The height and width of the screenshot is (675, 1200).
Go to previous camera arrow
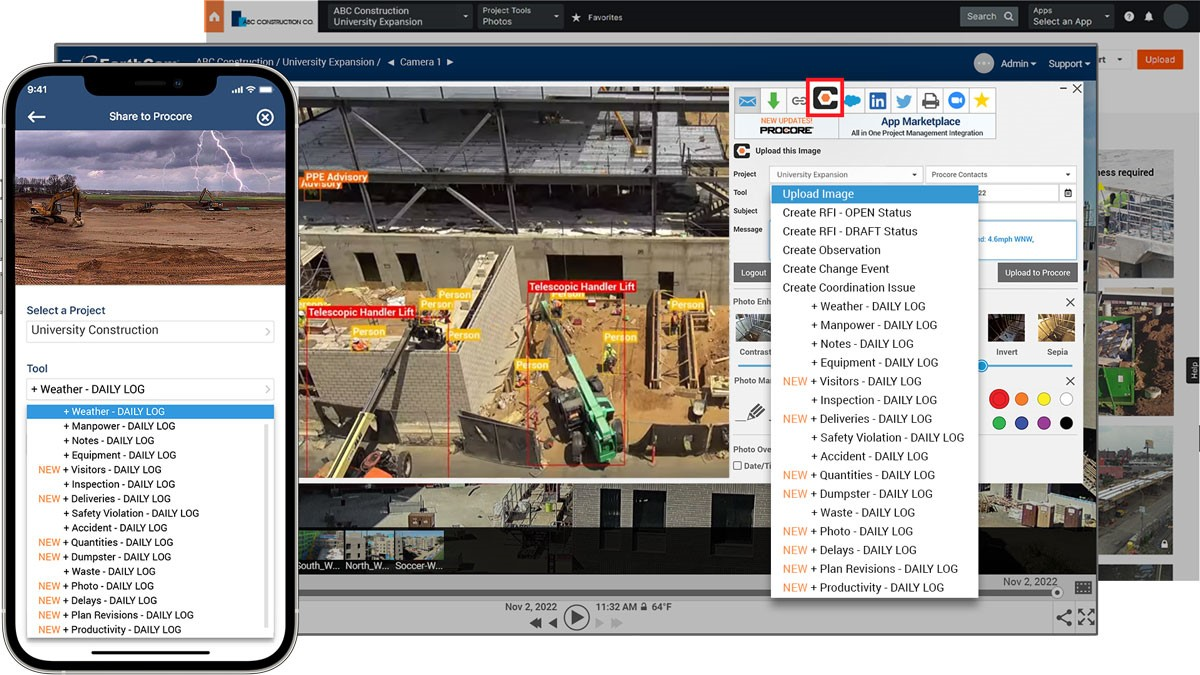pos(390,62)
